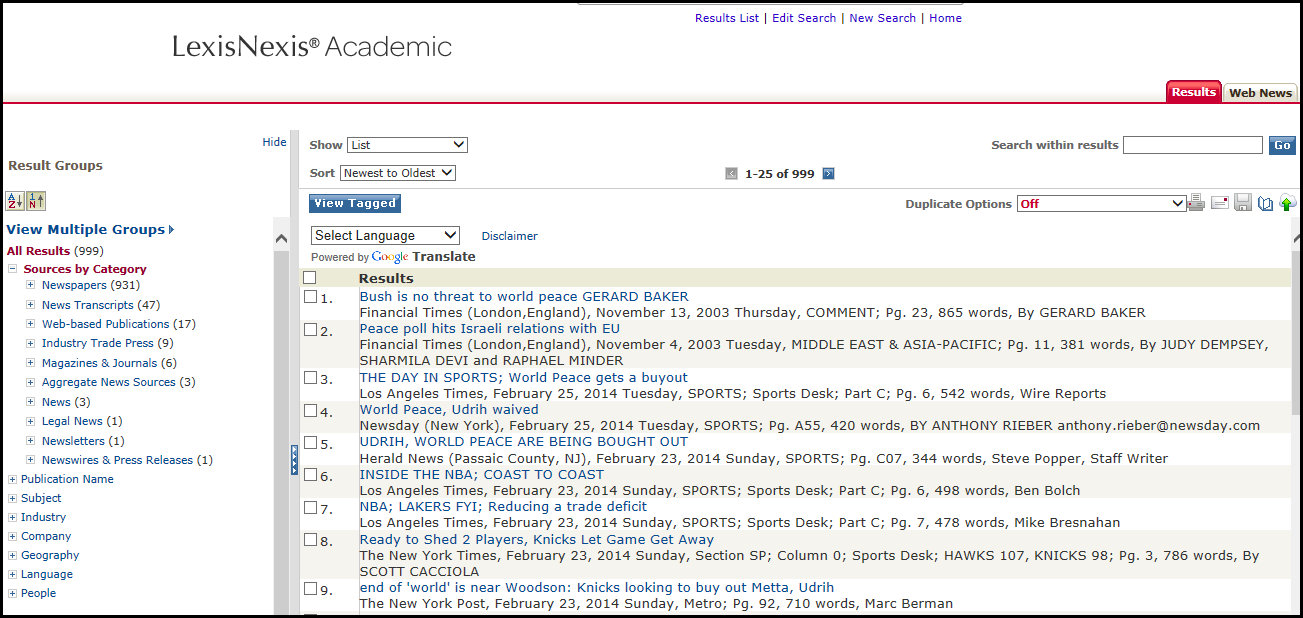The height and width of the screenshot is (618, 1303).
Task: Open the Sort Newest to Oldest dropdown
Action: [398, 173]
